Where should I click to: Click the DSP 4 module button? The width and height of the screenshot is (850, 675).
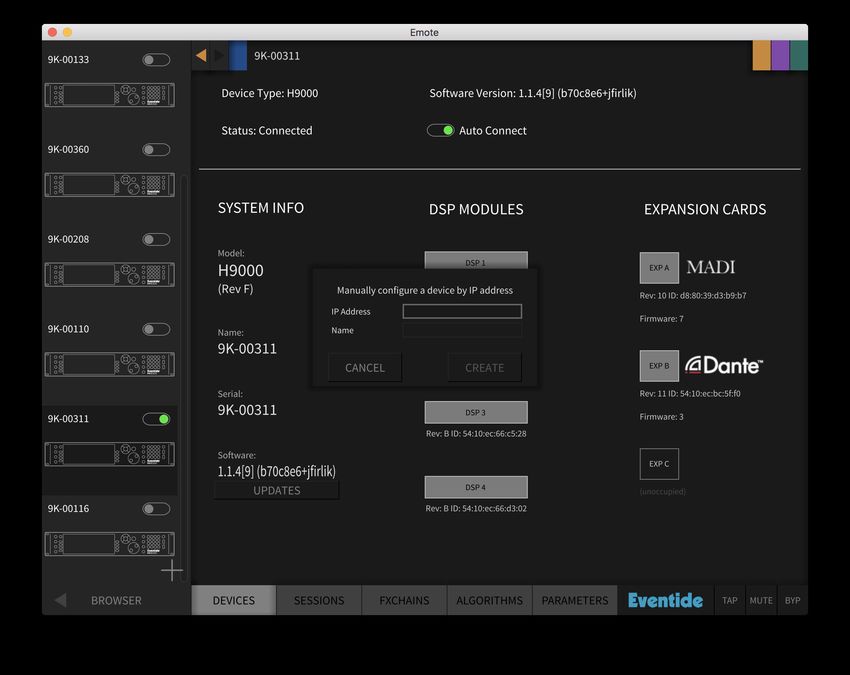[x=476, y=487]
